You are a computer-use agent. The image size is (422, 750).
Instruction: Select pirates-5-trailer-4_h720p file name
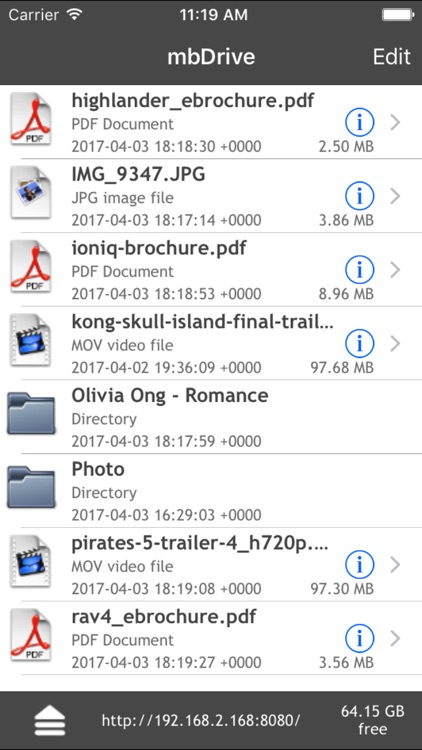[200, 543]
